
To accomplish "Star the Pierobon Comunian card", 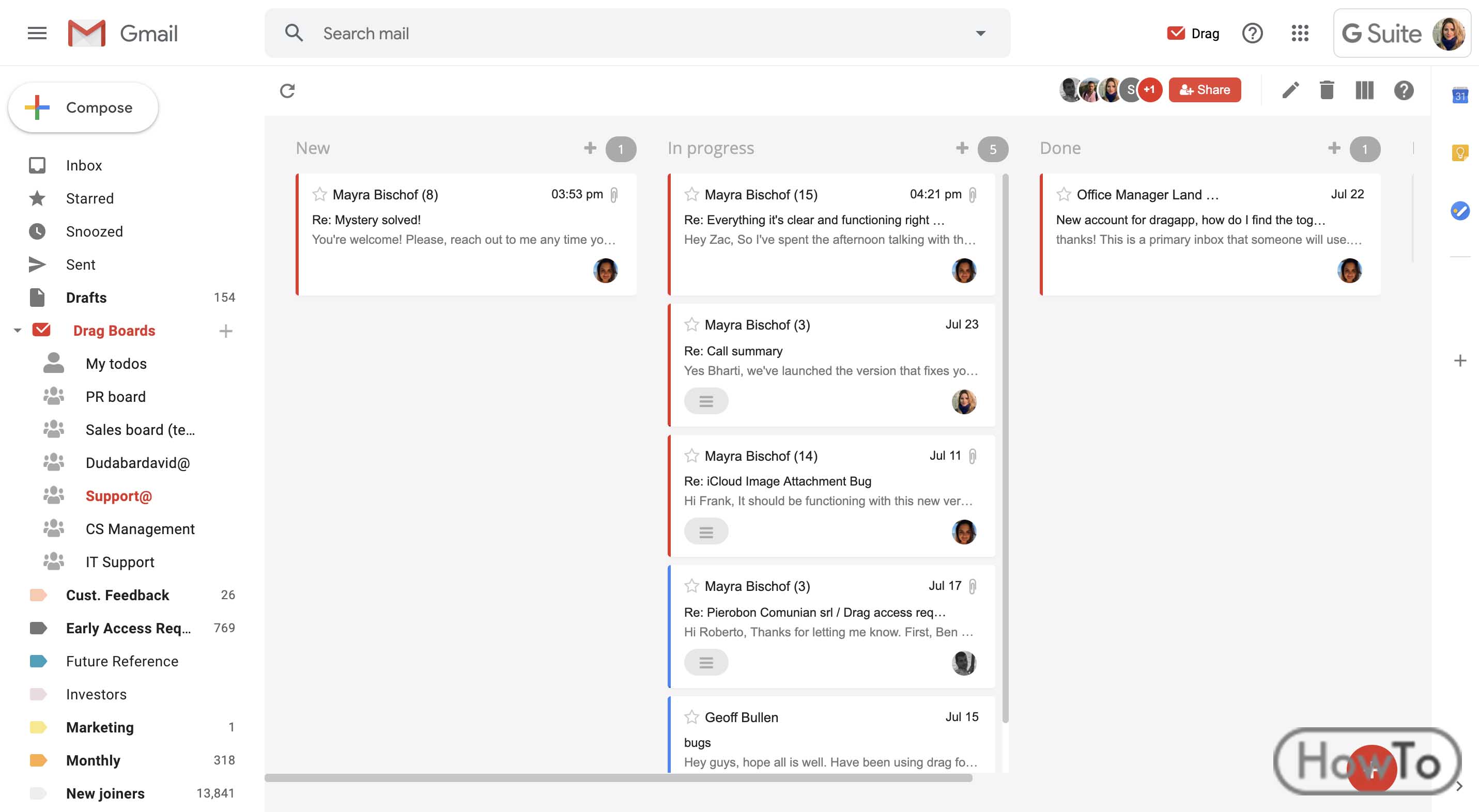I will (692, 586).
